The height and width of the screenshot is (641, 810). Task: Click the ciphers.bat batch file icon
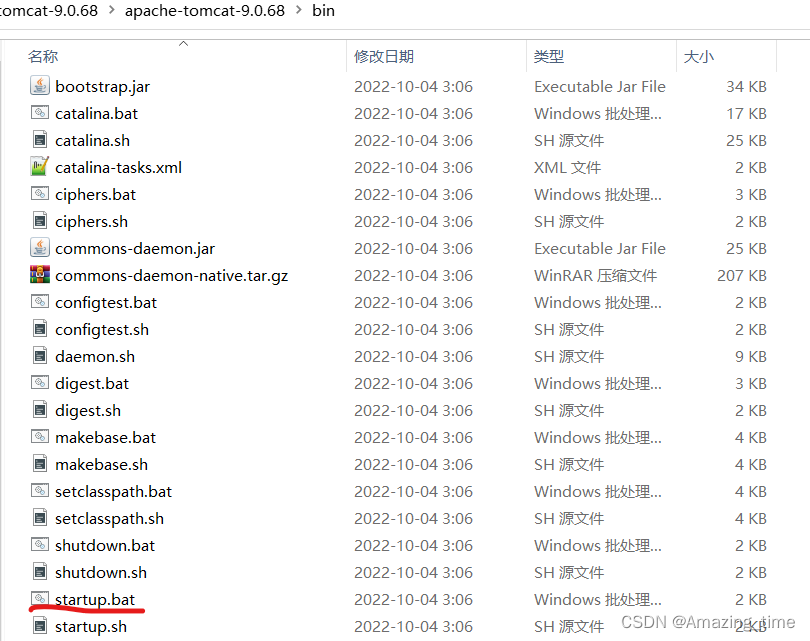(40, 194)
